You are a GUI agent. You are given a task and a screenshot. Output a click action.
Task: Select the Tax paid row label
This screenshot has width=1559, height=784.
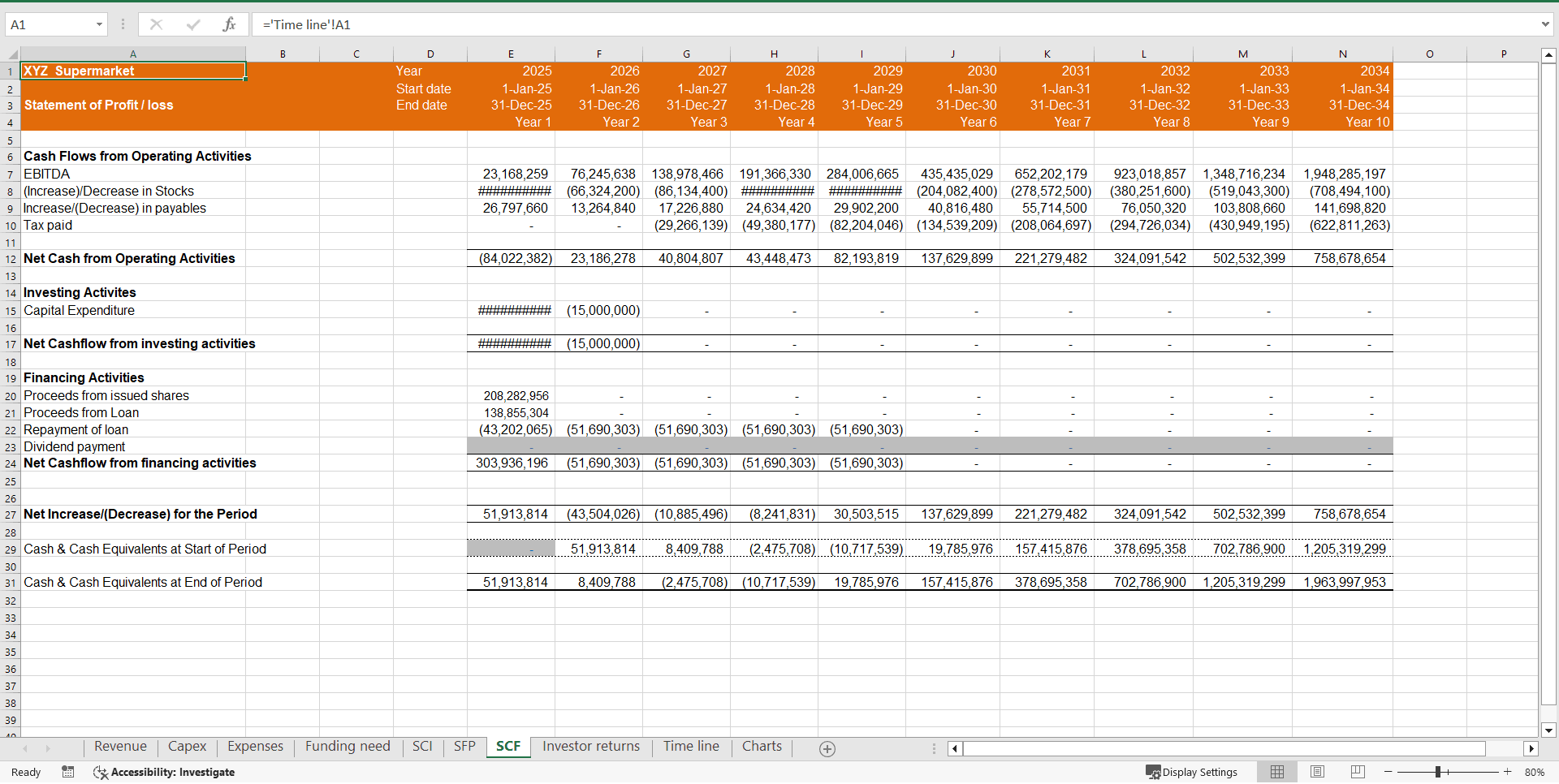click(x=48, y=225)
